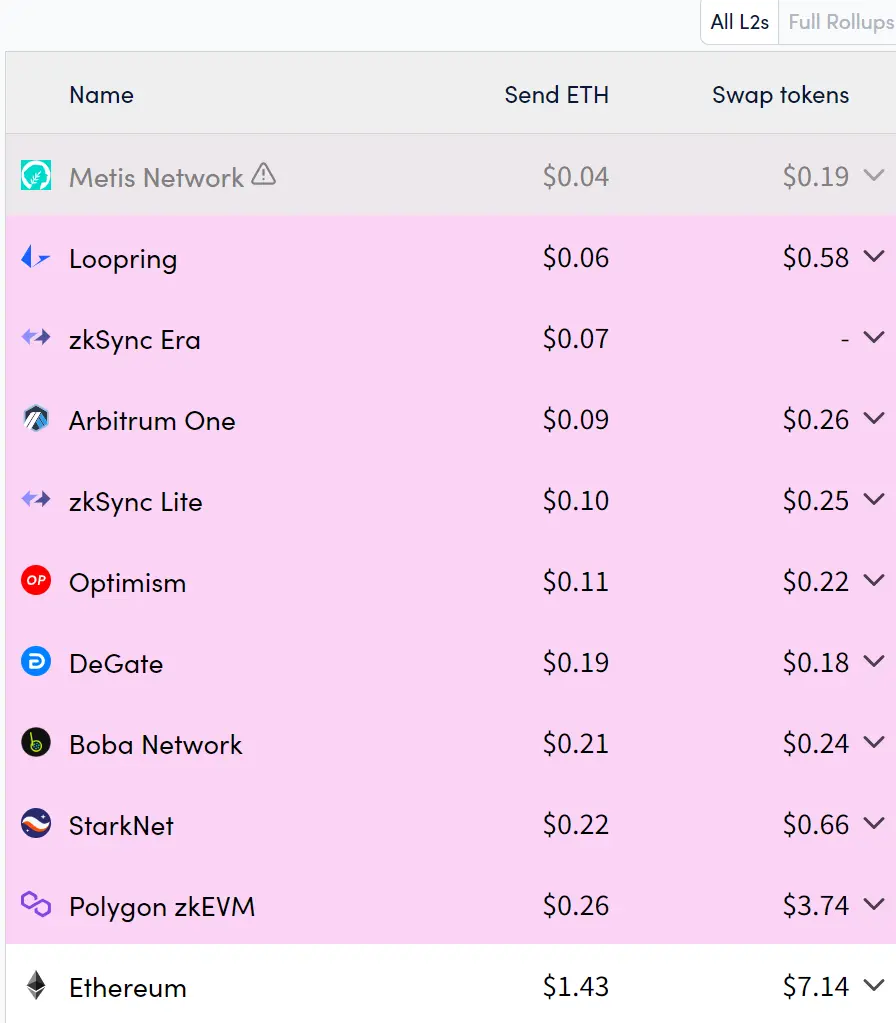Viewport: 896px width, 1023px height.
Task: Switch to the All L2s filter
Action: [x=739, y=22]
